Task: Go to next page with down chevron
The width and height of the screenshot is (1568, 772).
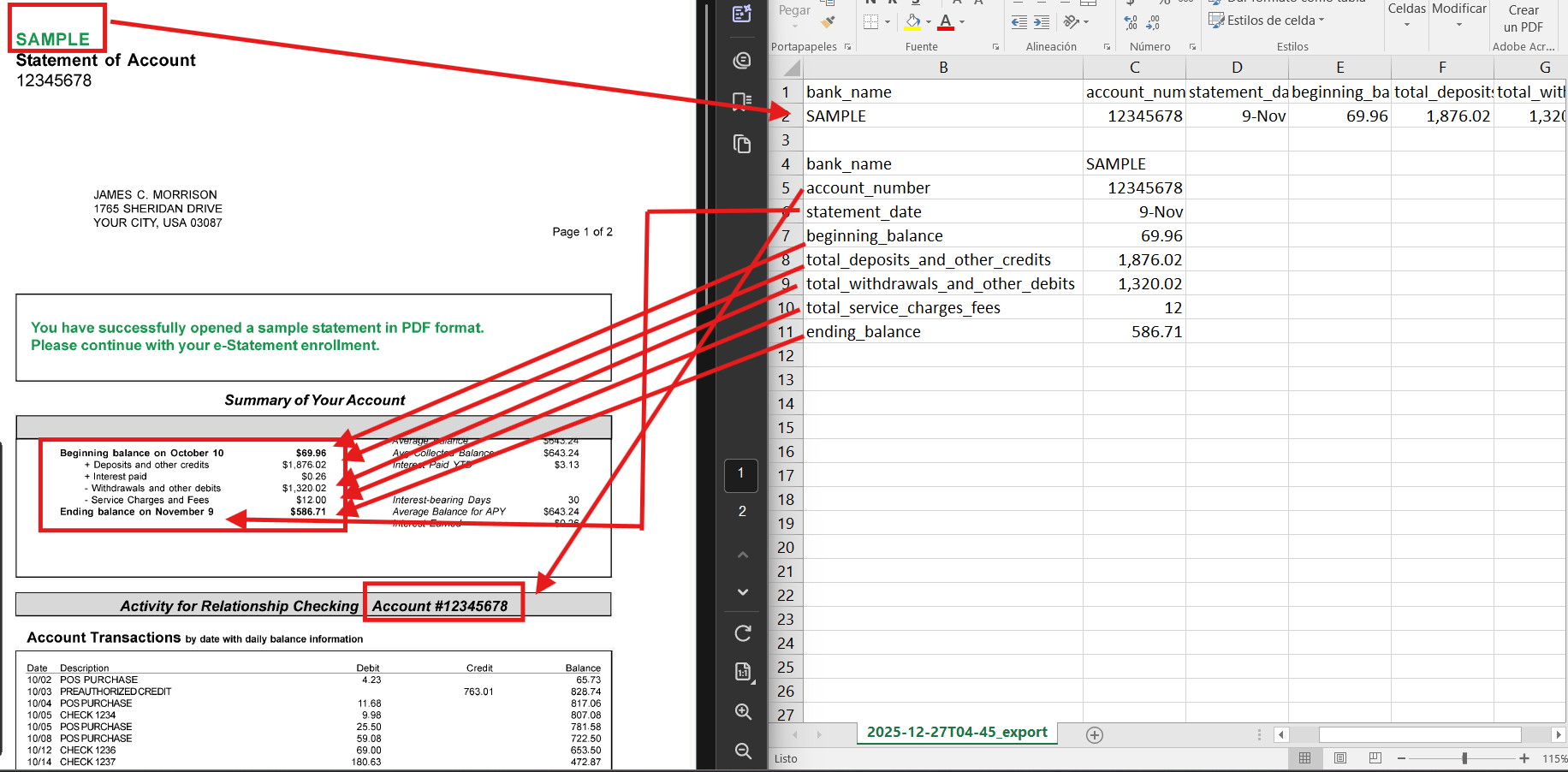Action: coord(743,592)
